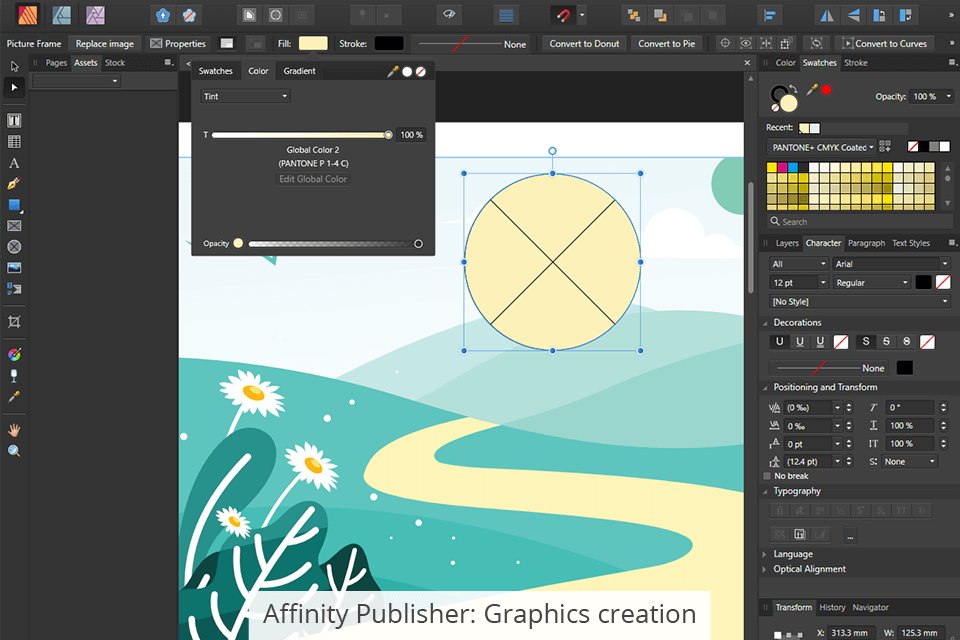The image size is (960, 640).
Task: Select the Artistic Text tool
Action: tap(14, 163)
